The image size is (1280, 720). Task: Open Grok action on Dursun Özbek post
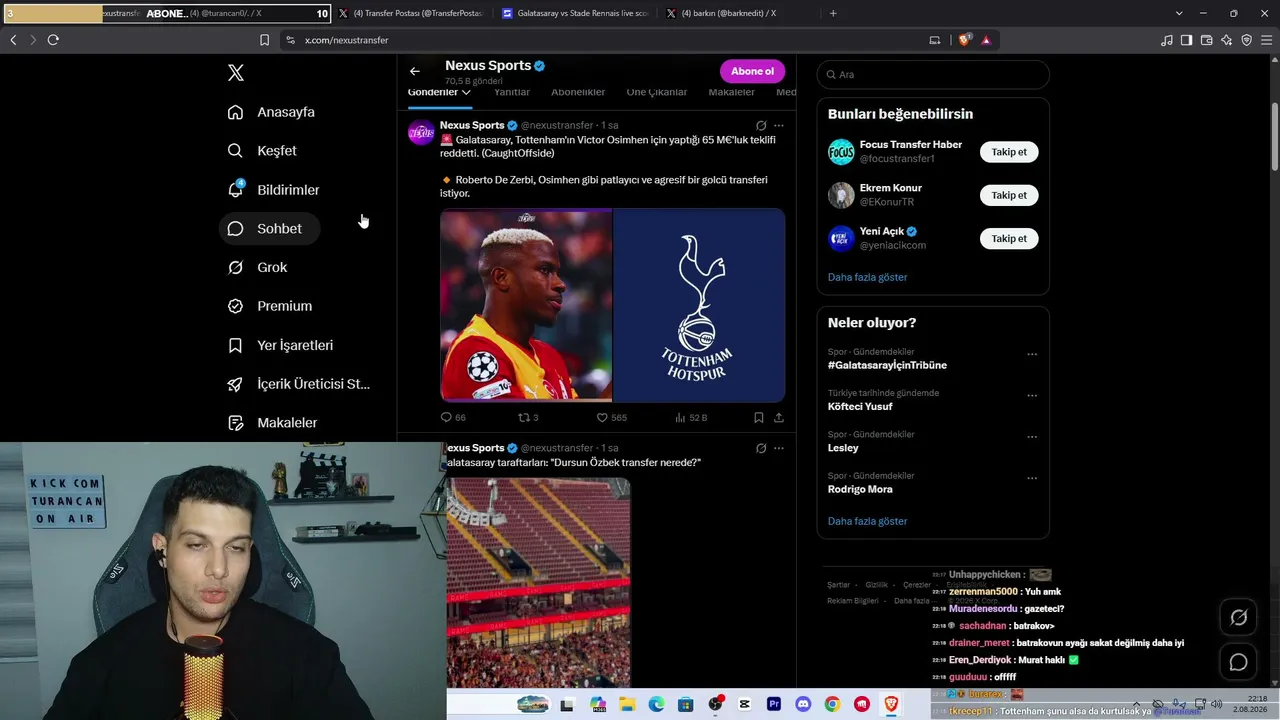[761, 448]
